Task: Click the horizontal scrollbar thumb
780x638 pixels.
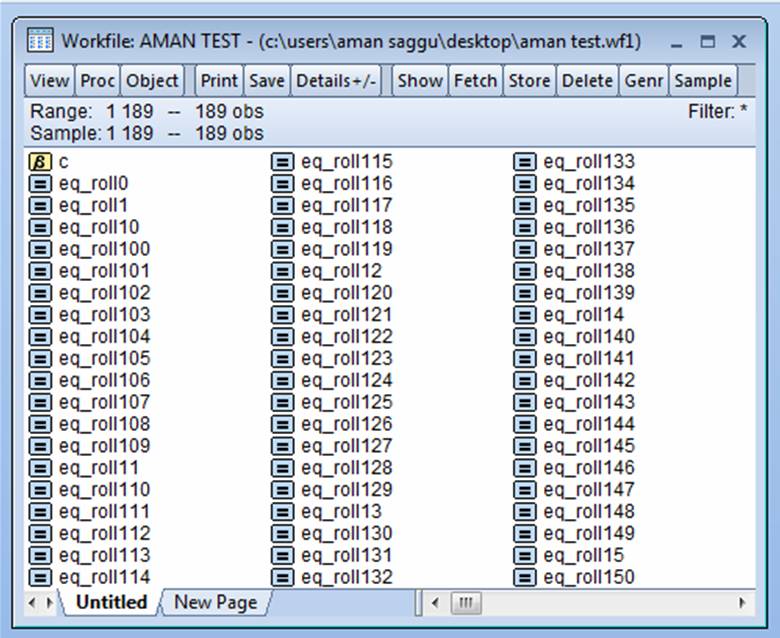Action: (466, 603)
